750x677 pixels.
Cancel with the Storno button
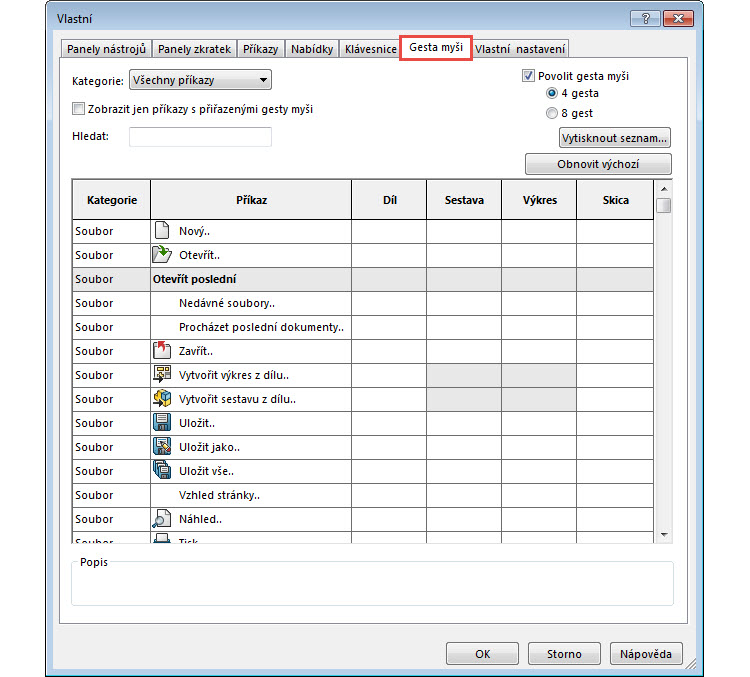tap(564, 654)
